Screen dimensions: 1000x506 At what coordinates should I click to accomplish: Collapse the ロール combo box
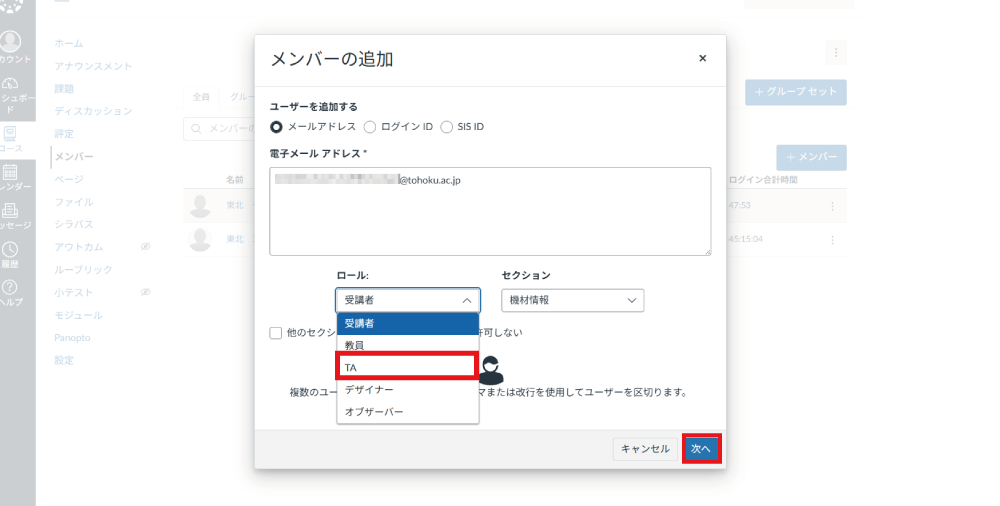(408, 300)
